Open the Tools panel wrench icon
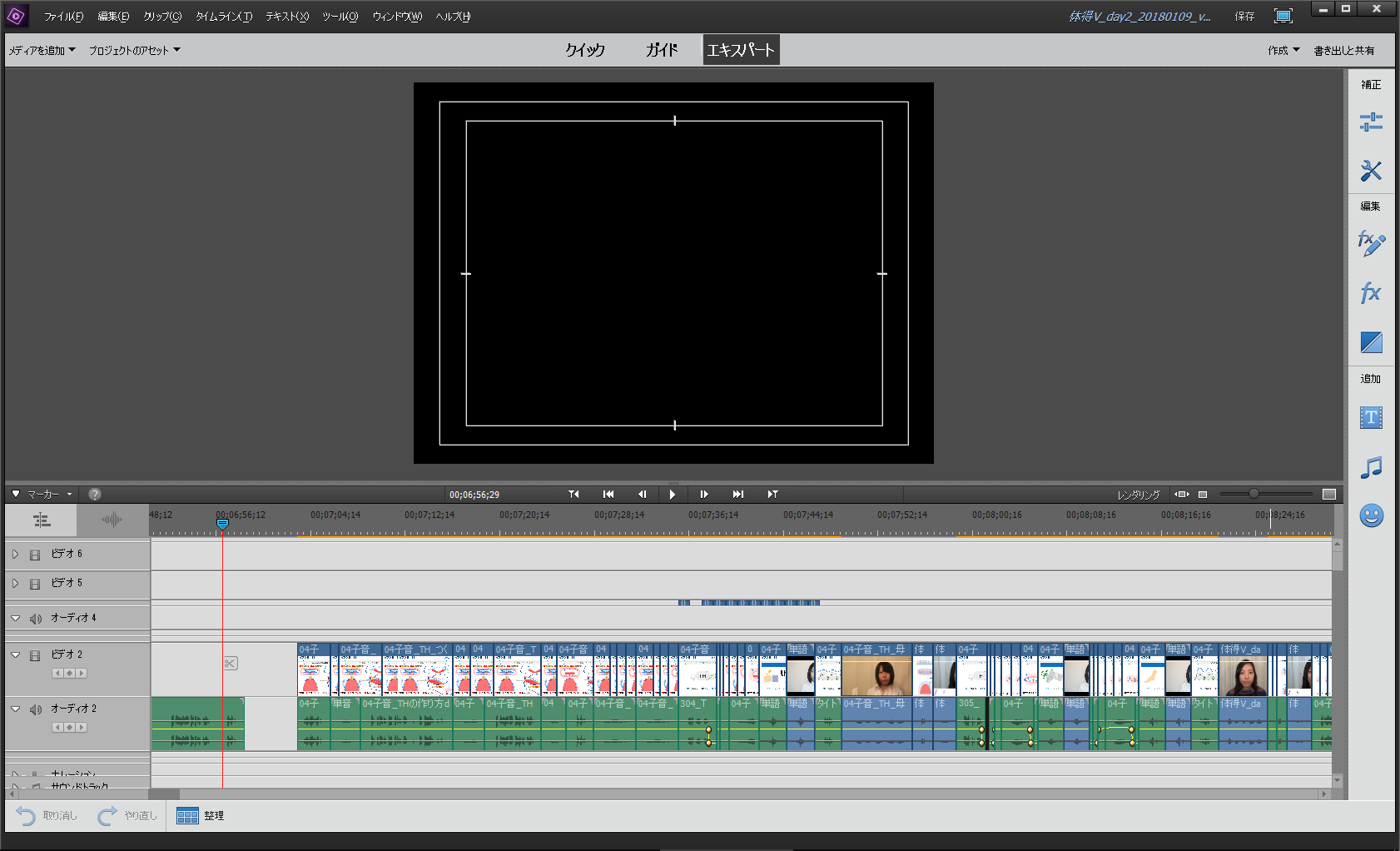The height and width of the screenshot is (851, 1400). (1371, 171)
